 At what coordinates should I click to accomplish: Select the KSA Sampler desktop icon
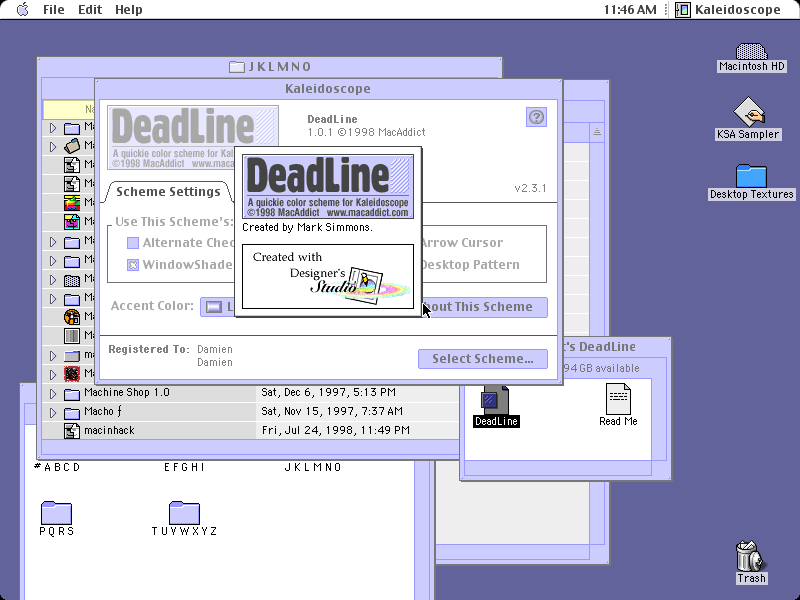[748, 111]
